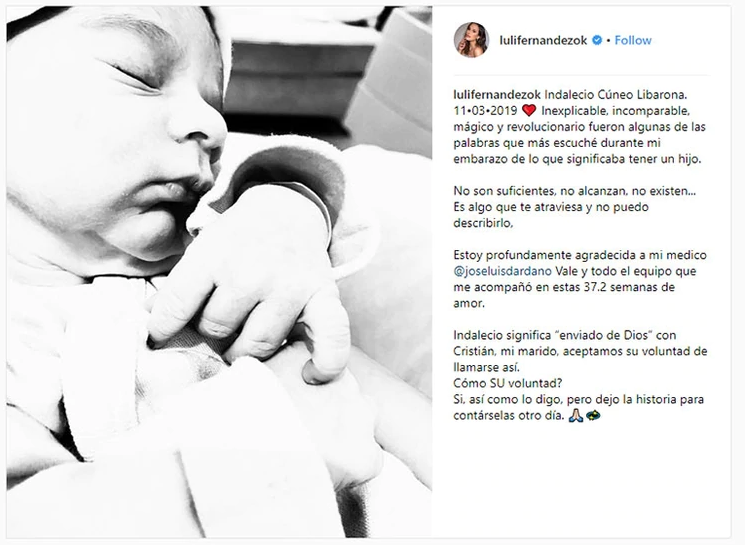This screenshot has height=545, width=745.
Task: Click the red heart emoji in the caption
Action: click(x=529, y=111)
